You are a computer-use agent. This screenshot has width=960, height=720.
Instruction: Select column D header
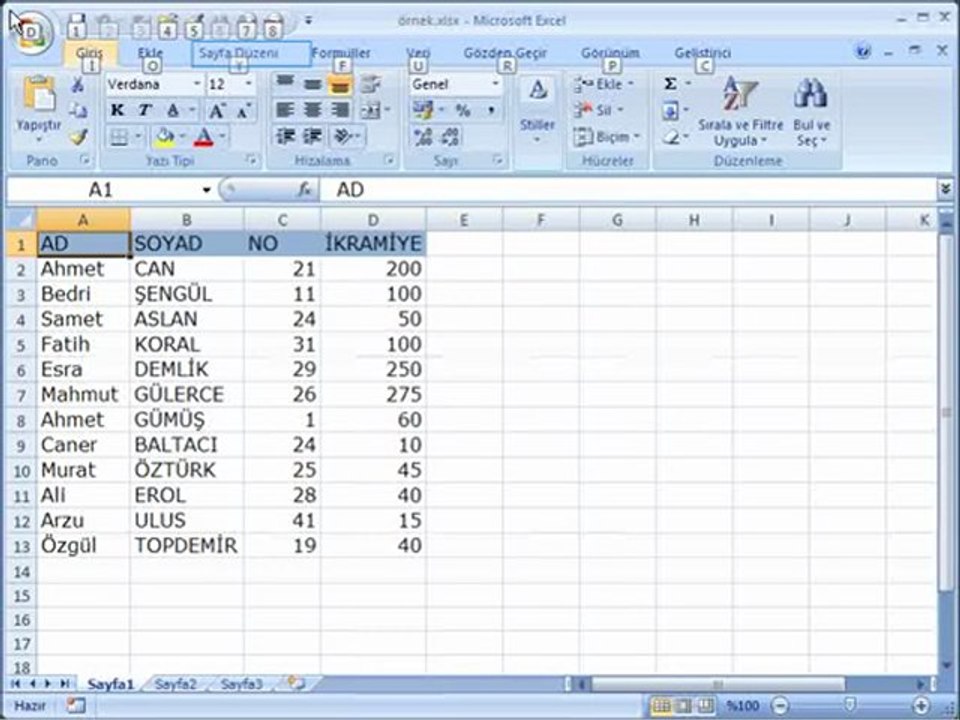(x=373, y=220)
